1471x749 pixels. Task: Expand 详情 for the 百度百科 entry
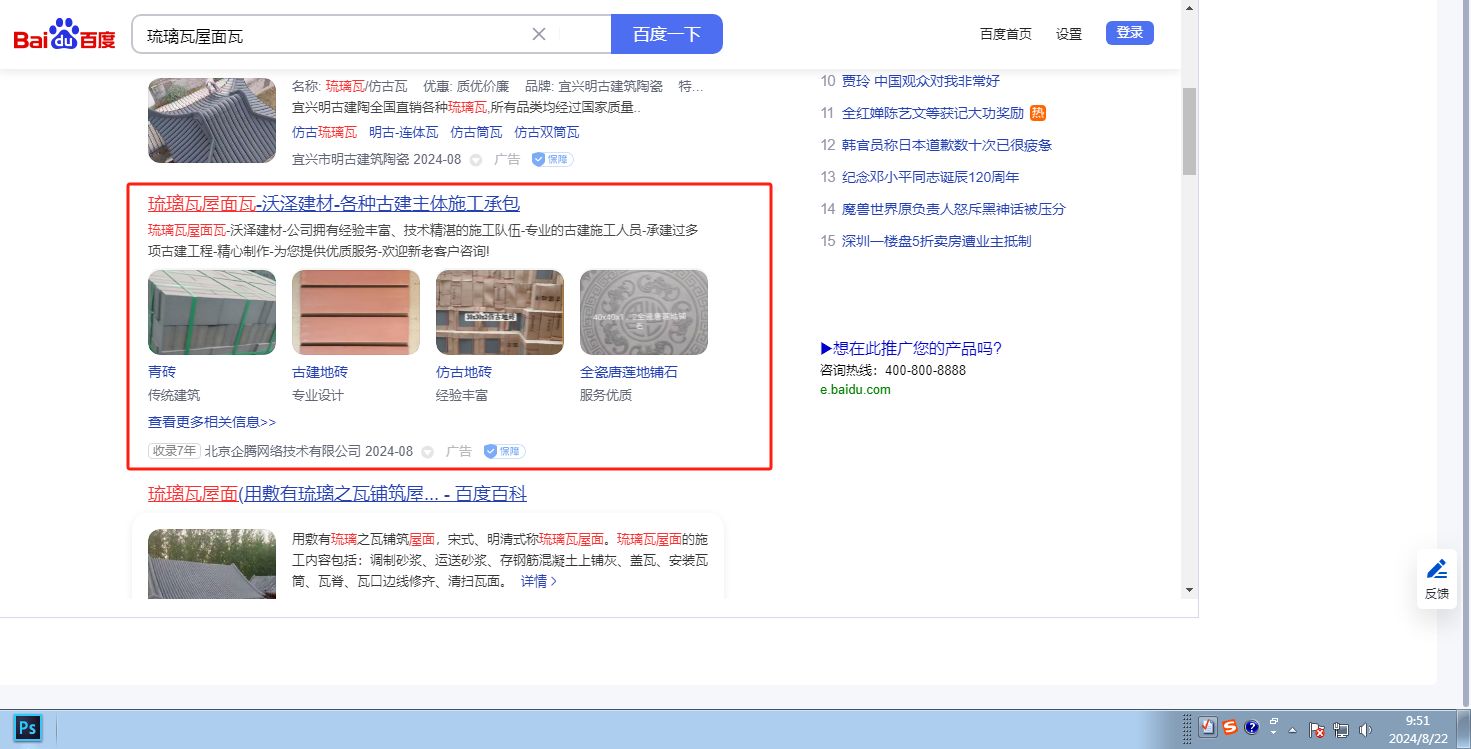(539, 581)
